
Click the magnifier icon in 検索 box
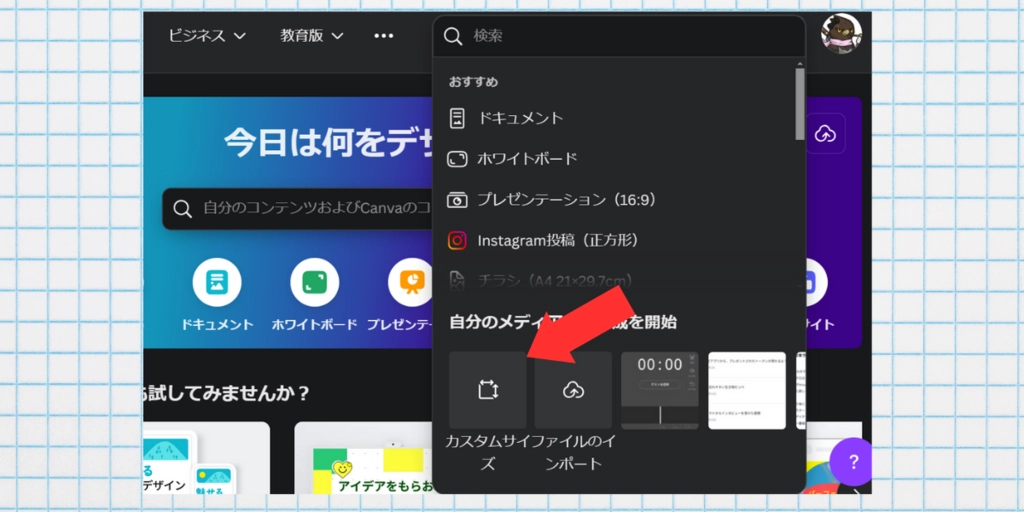click(x=453, y=36)
